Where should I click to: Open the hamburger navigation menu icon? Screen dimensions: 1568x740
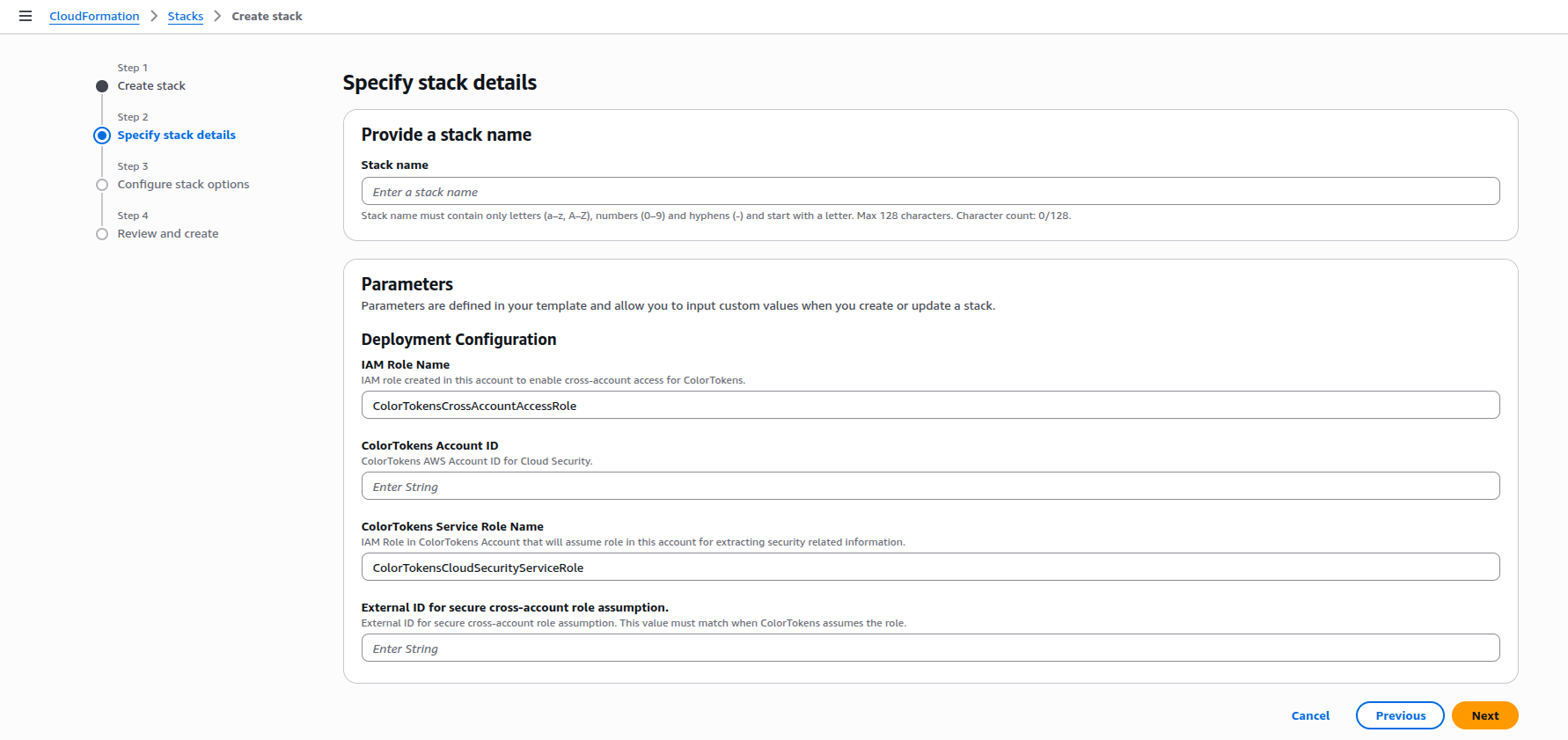click(x=26, y=16)
